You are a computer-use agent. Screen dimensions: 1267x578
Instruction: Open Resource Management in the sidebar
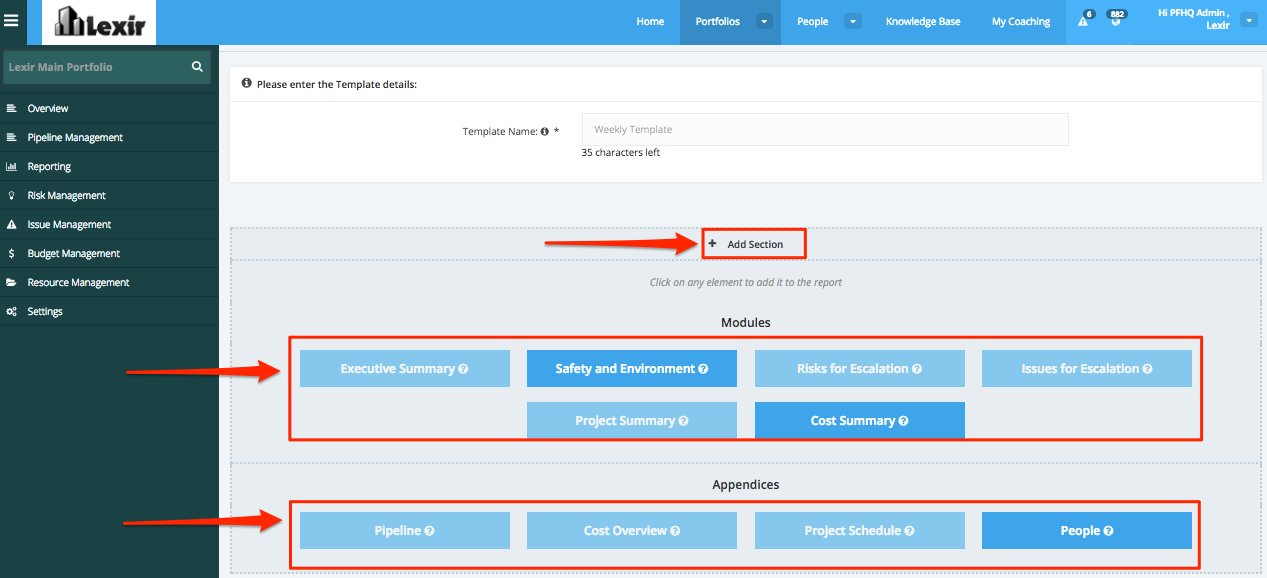109,282
